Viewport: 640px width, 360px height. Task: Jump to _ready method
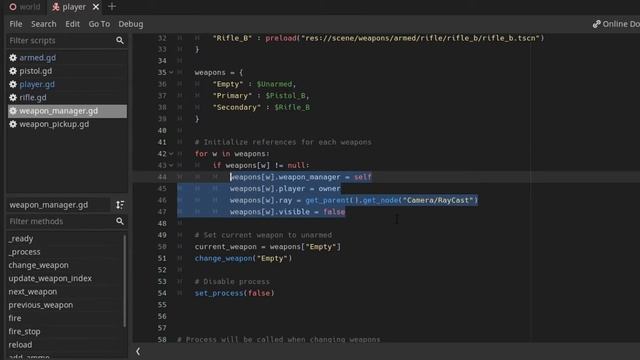click(20, 238)
